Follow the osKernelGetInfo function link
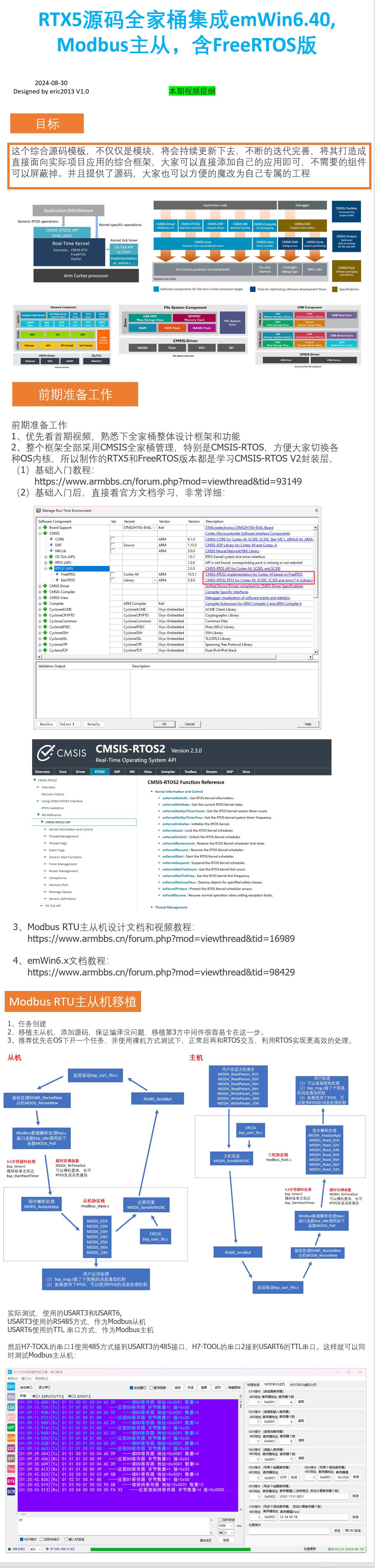The image size is (375, 1568). (175, 798)
